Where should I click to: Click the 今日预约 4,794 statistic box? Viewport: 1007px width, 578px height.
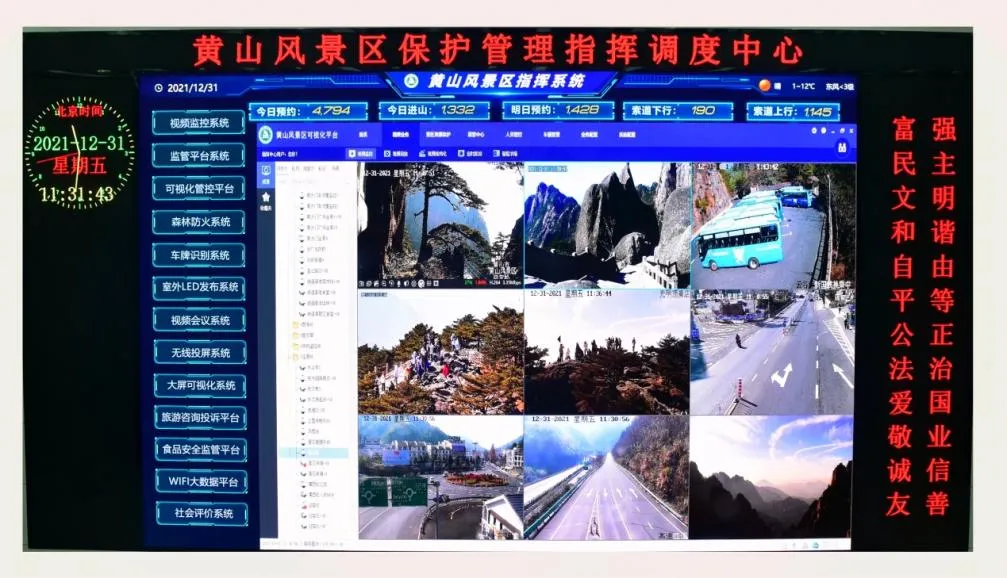(x=308, y=111)
